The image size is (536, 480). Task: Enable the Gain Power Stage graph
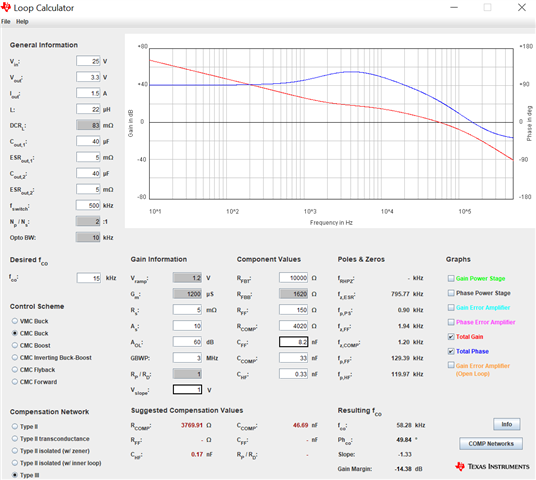451,278
